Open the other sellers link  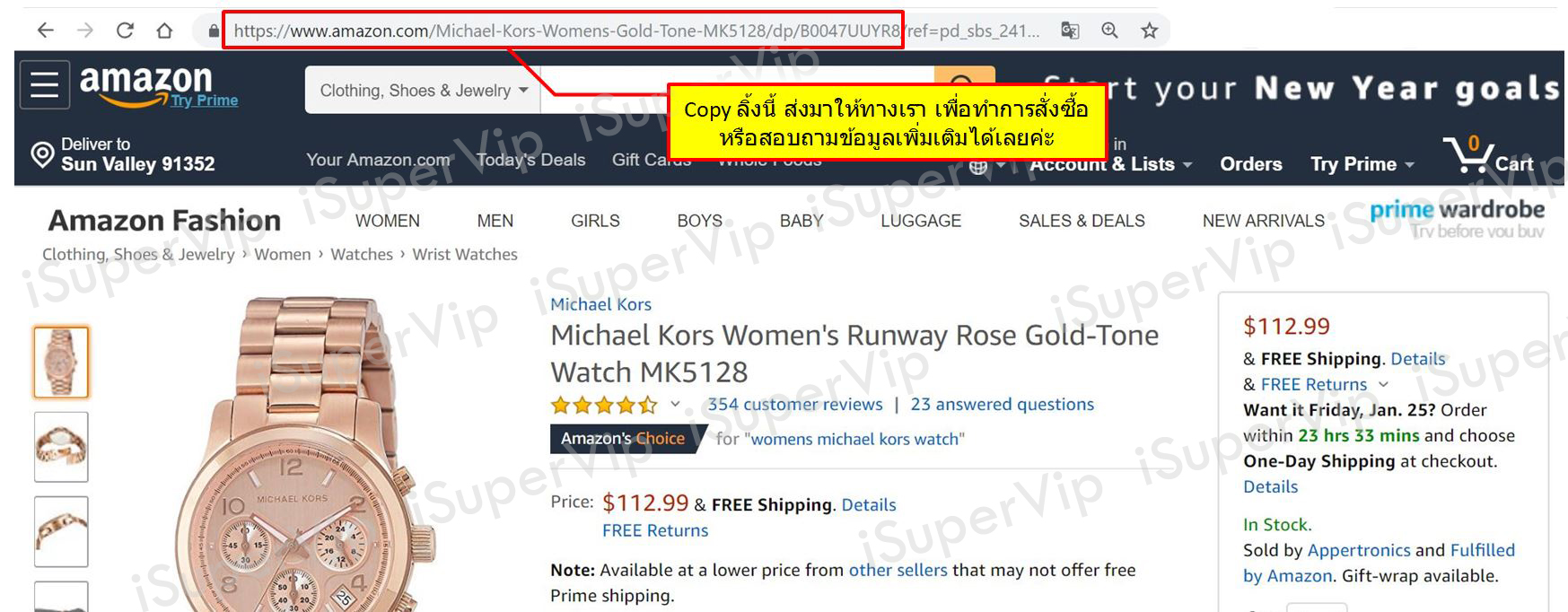(898, 570)
